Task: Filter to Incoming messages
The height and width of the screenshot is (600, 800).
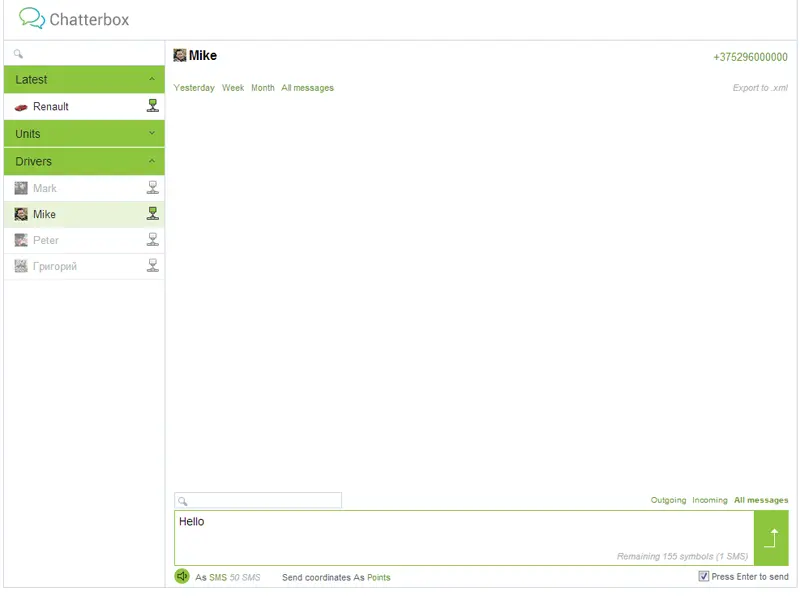Action: [x=710, y=500]
